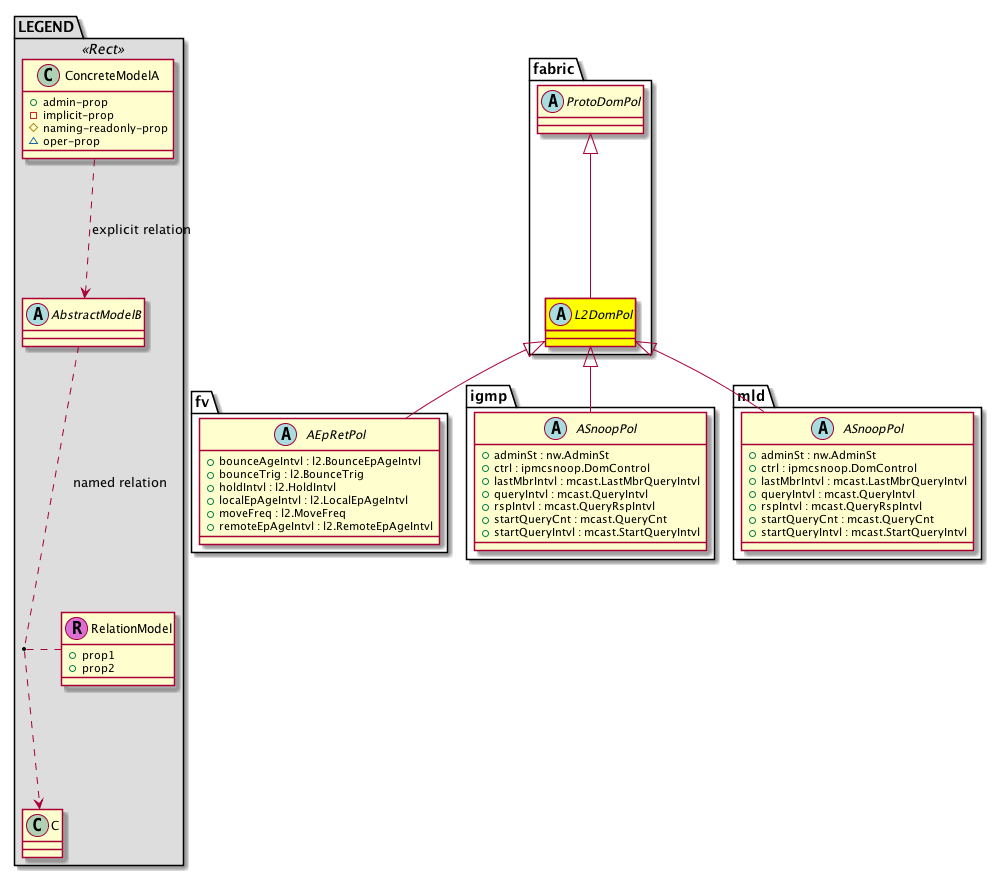This screenshot has height=876, width=1002.
Task: Click the triangle marker next to oper-prop
Action: [x=34, y=141]
